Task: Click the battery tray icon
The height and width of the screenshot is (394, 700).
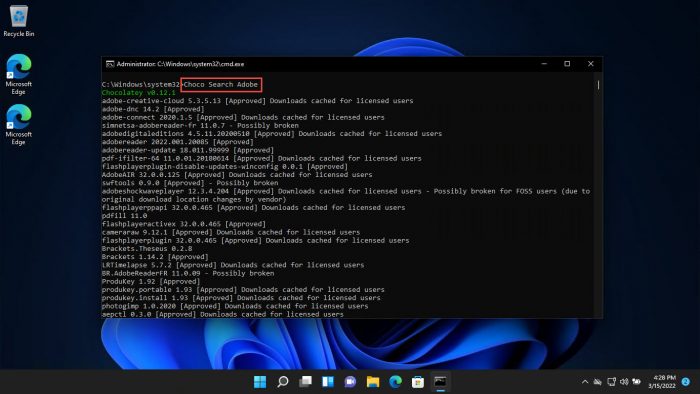Action: [x=637, y=382]
